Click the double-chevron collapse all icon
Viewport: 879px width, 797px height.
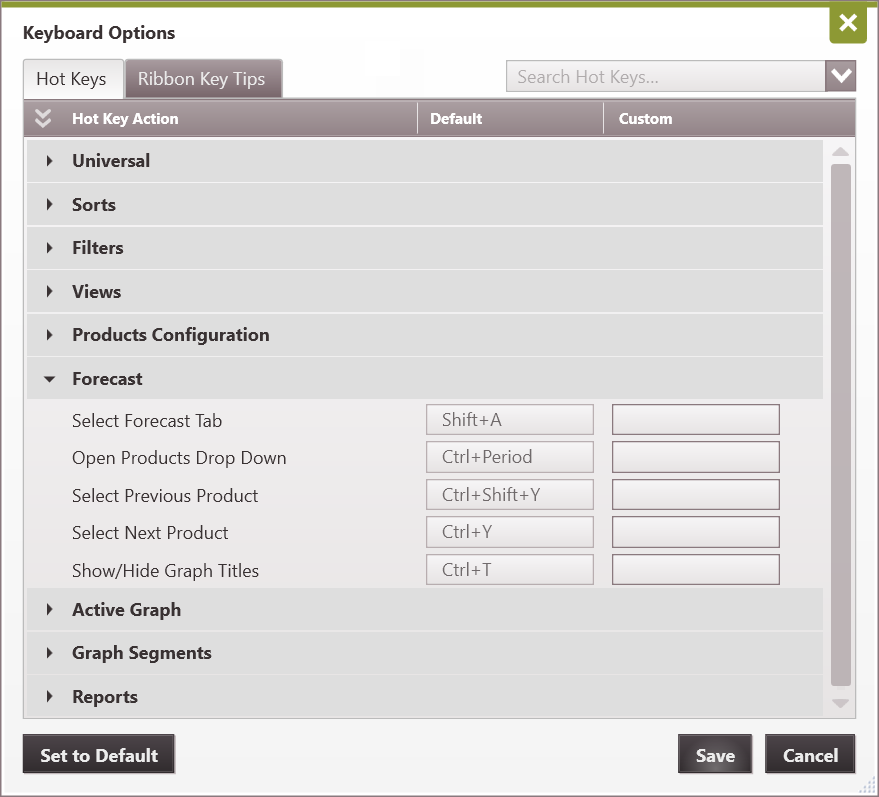coord(42,118)
